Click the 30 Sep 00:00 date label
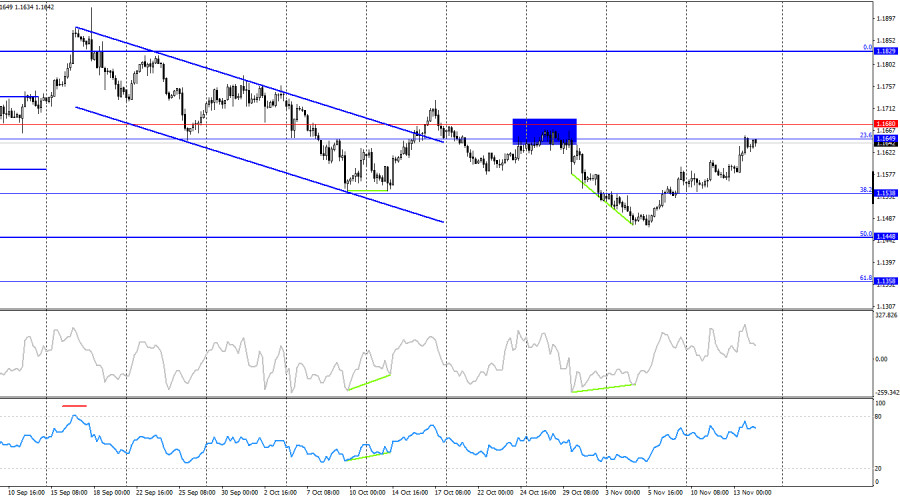Image resolution: width=900 pixels, height=500 pixels. [240, 493]
